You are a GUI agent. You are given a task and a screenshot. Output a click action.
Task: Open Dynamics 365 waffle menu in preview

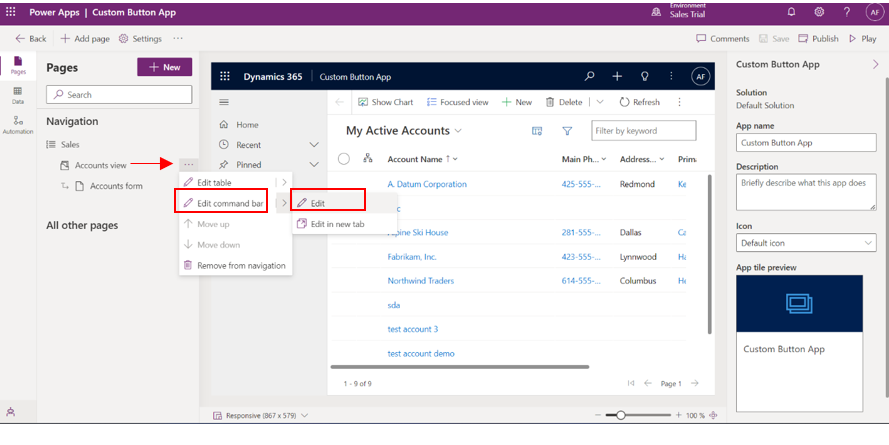(225, 77)
